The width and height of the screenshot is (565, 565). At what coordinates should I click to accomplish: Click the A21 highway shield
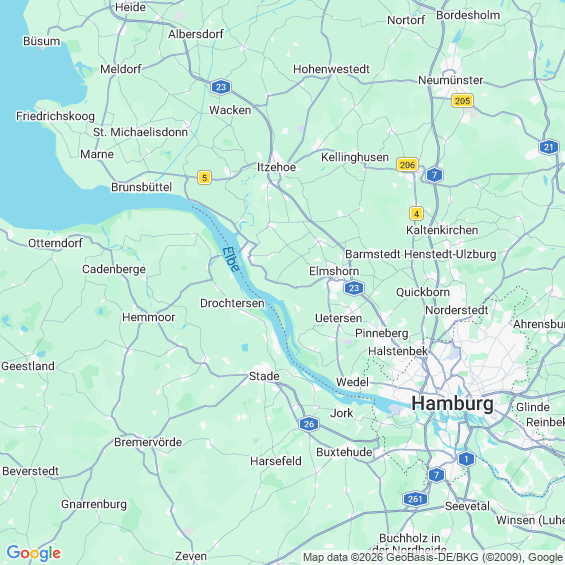tap(549, 147)
